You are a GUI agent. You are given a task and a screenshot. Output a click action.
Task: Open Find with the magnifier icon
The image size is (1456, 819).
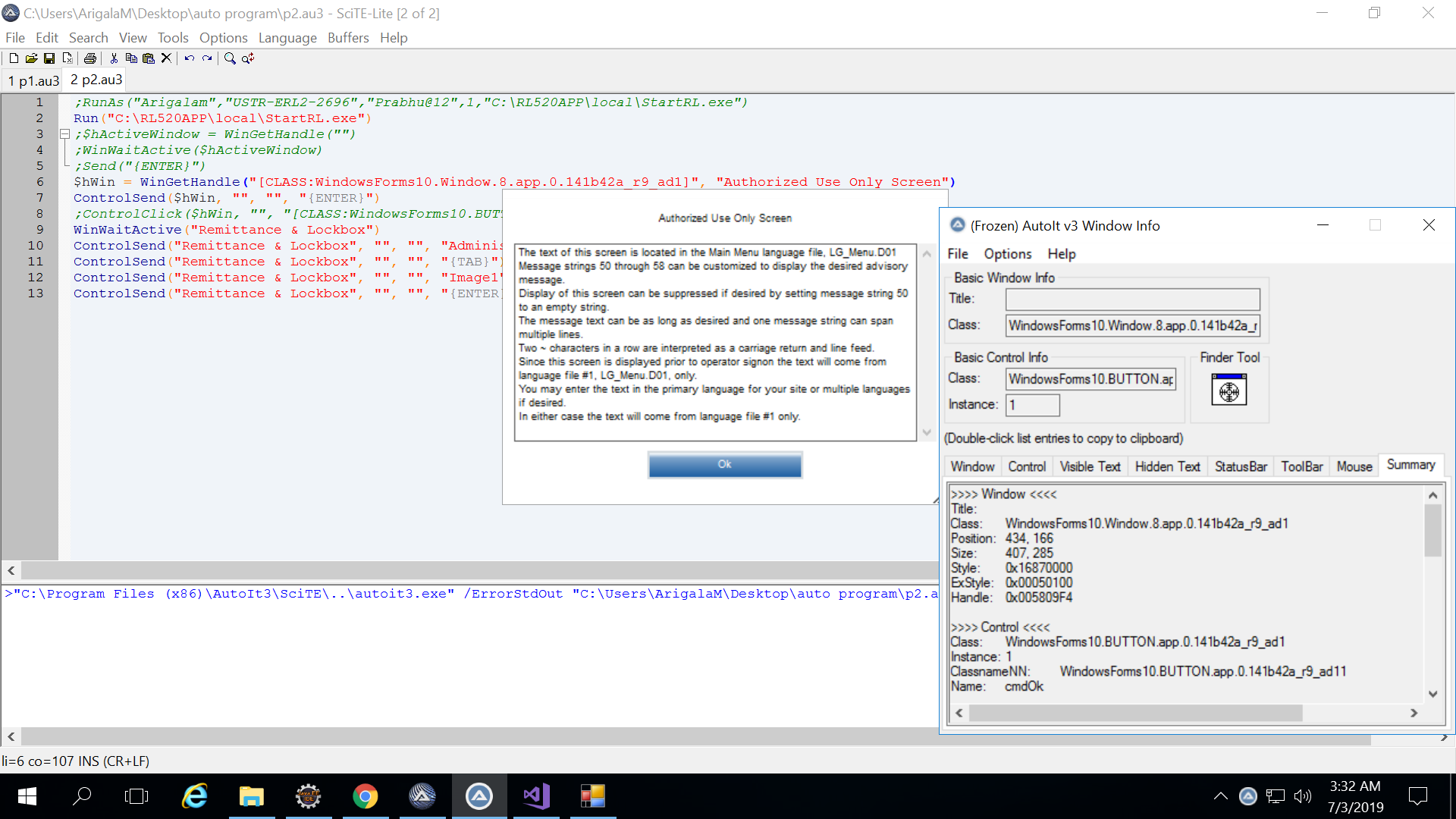point(230,58)
